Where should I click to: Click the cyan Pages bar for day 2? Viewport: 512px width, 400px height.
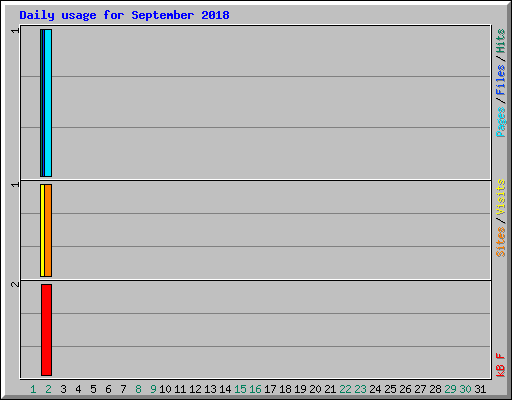click(x=48, y=103)
